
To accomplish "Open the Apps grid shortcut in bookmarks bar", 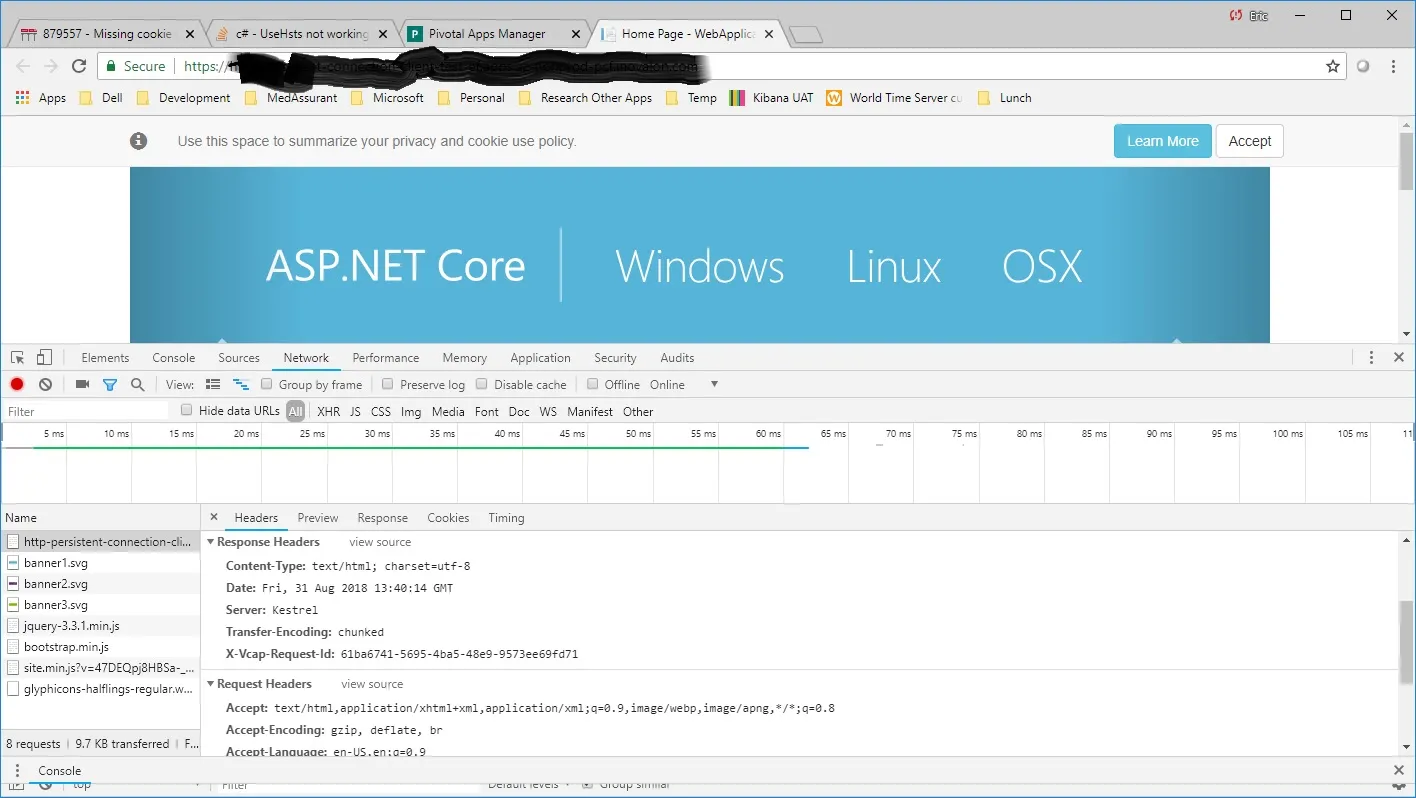I will (x=41, y=98).
